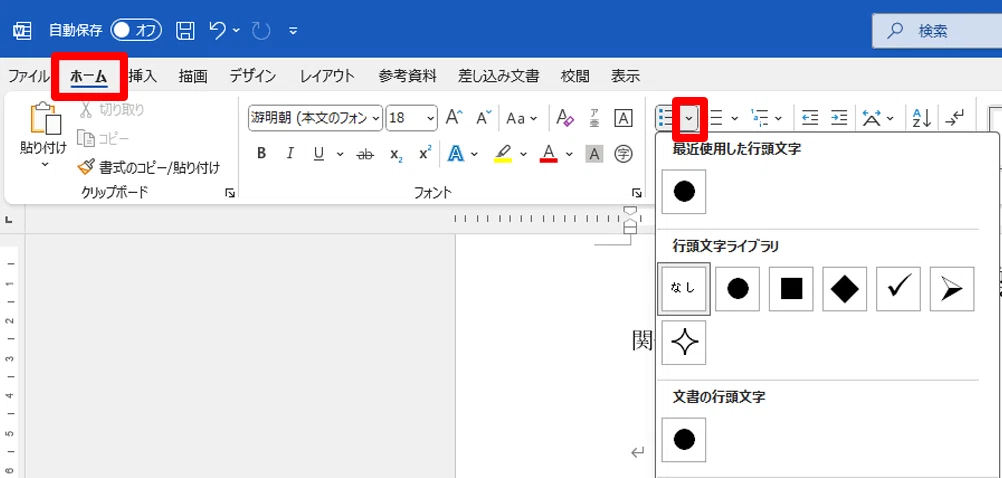Click 書式のコピー/貼り付け format painter

tap(149, 168)
